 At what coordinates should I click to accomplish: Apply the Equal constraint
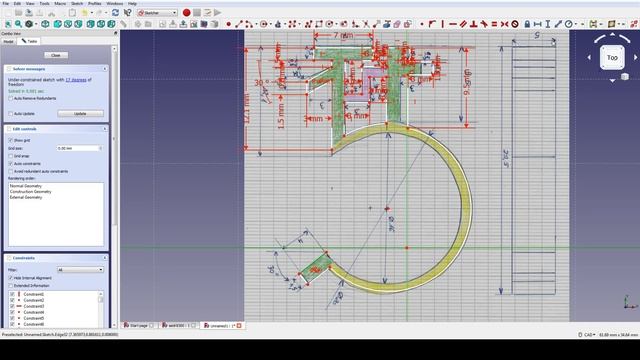[494, 24]
